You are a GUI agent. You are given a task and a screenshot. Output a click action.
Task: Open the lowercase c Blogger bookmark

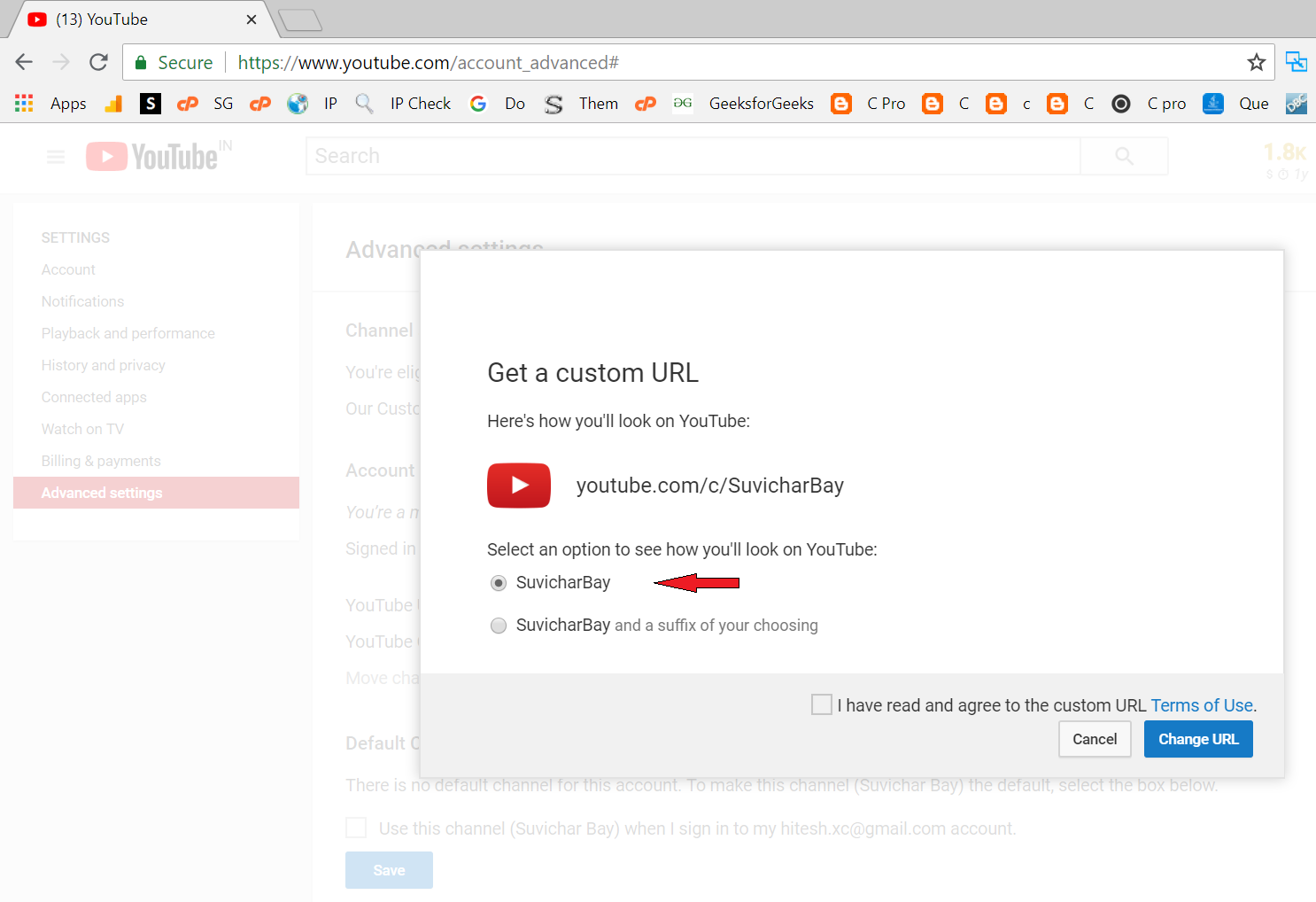(x=1009, y=104)
